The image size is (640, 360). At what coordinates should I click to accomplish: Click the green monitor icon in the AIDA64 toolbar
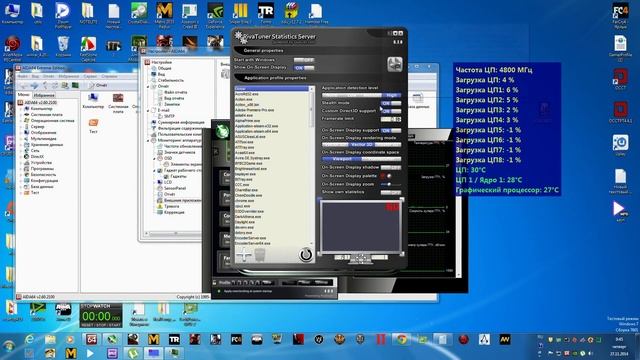tap(75, 85)
